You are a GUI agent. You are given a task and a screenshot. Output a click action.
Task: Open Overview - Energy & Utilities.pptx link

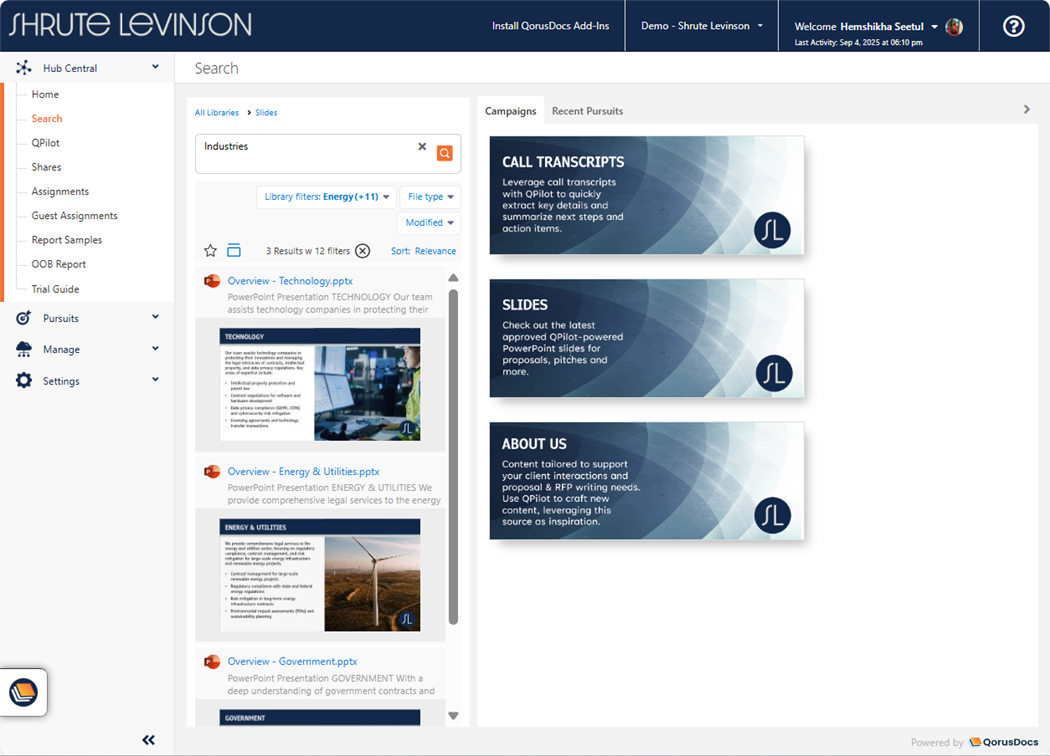point(303,471)
